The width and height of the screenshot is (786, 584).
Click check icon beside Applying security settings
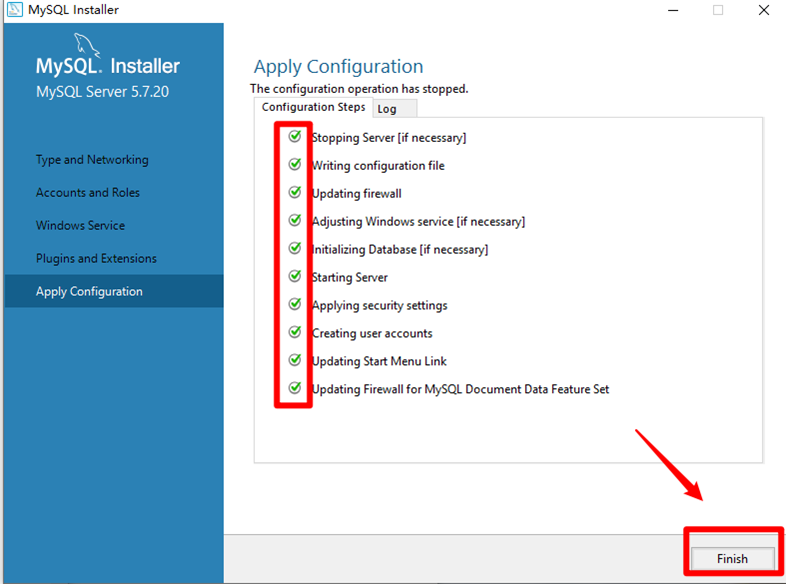pyautogui.click(x=295, y=304)
